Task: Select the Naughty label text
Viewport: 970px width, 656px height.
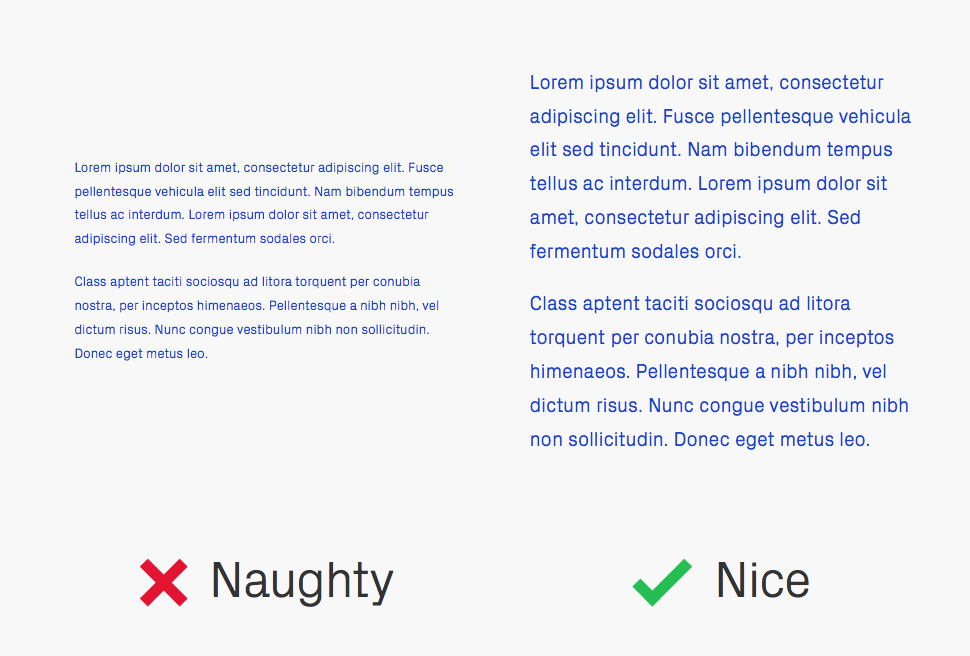Action: pos(302,581)
